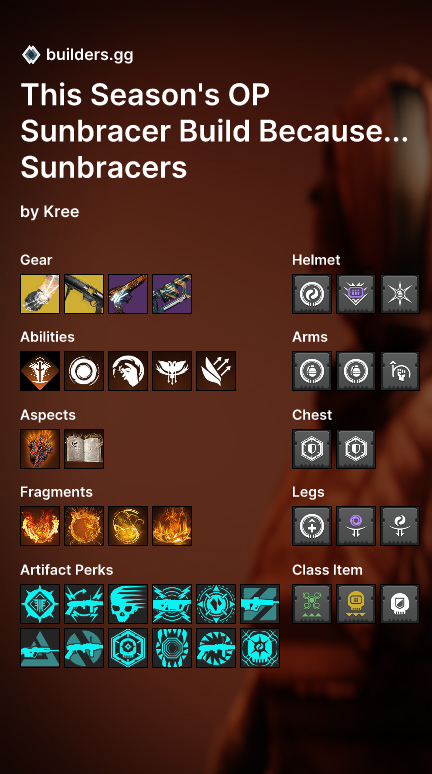Click the Super ability icon with orange diamond
This screenshot has height=774, width=432.
(x=40, y=371)
